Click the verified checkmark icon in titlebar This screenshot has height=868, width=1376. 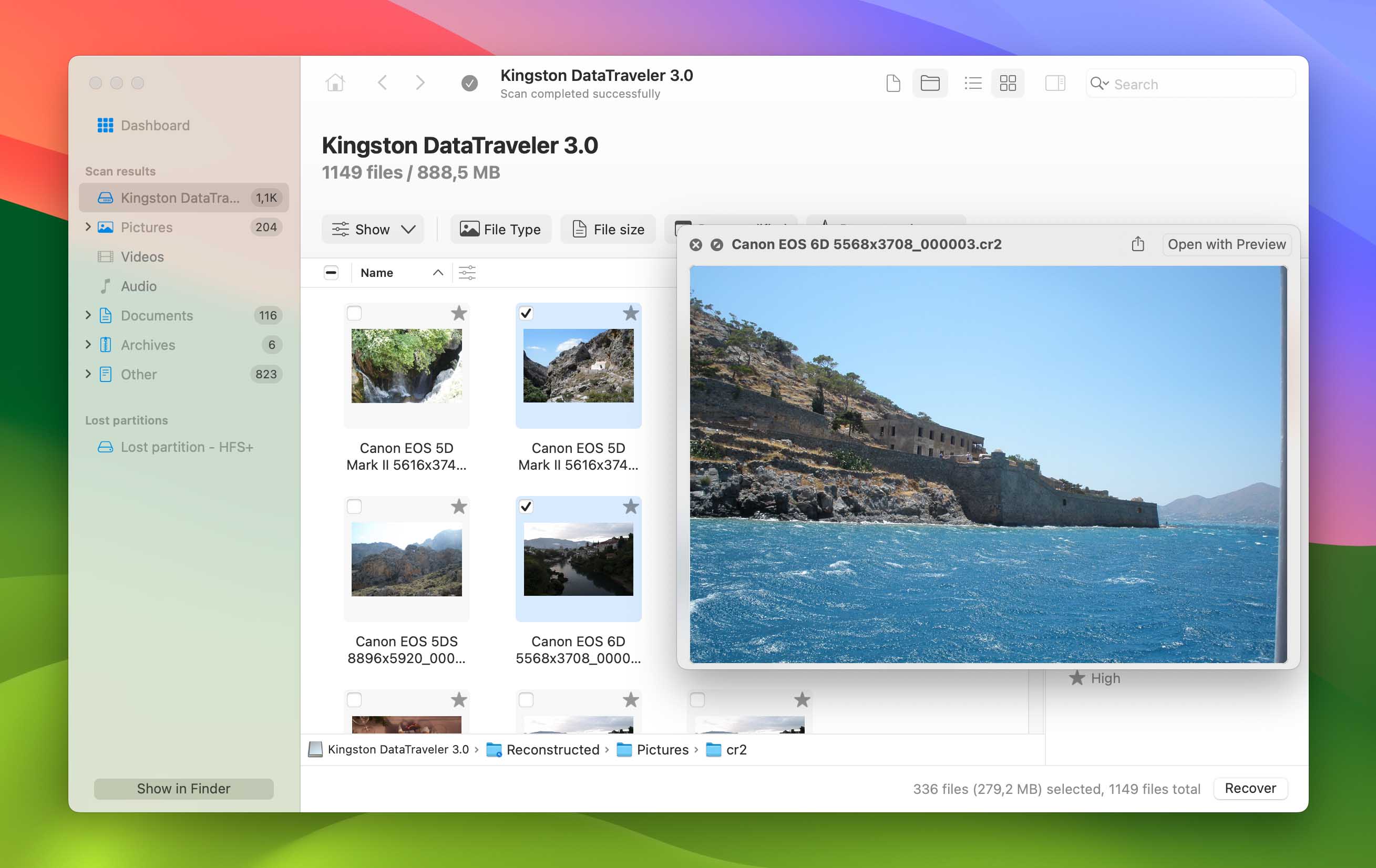point(468,83)
